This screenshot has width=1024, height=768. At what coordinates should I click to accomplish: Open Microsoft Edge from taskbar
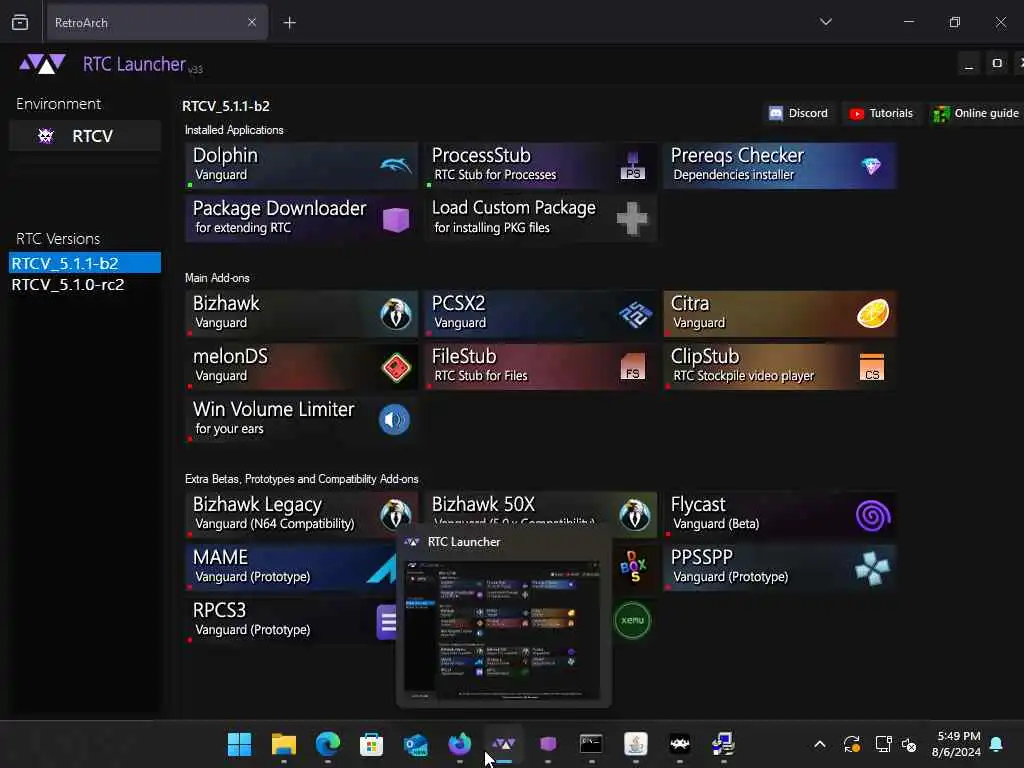click(x=328, y=744)
